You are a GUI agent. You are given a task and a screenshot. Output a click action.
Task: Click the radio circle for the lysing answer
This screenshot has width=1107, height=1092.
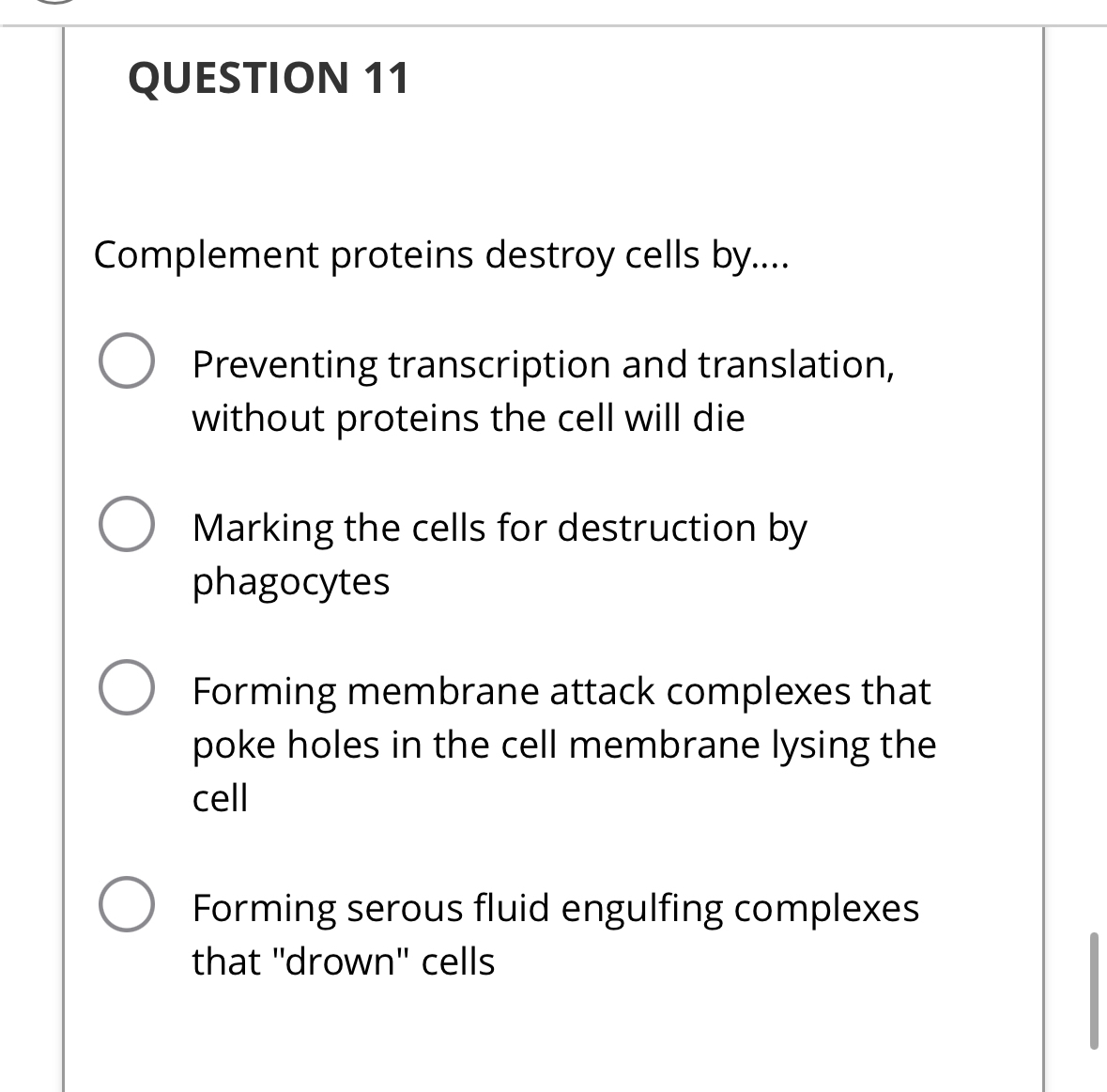127,689
